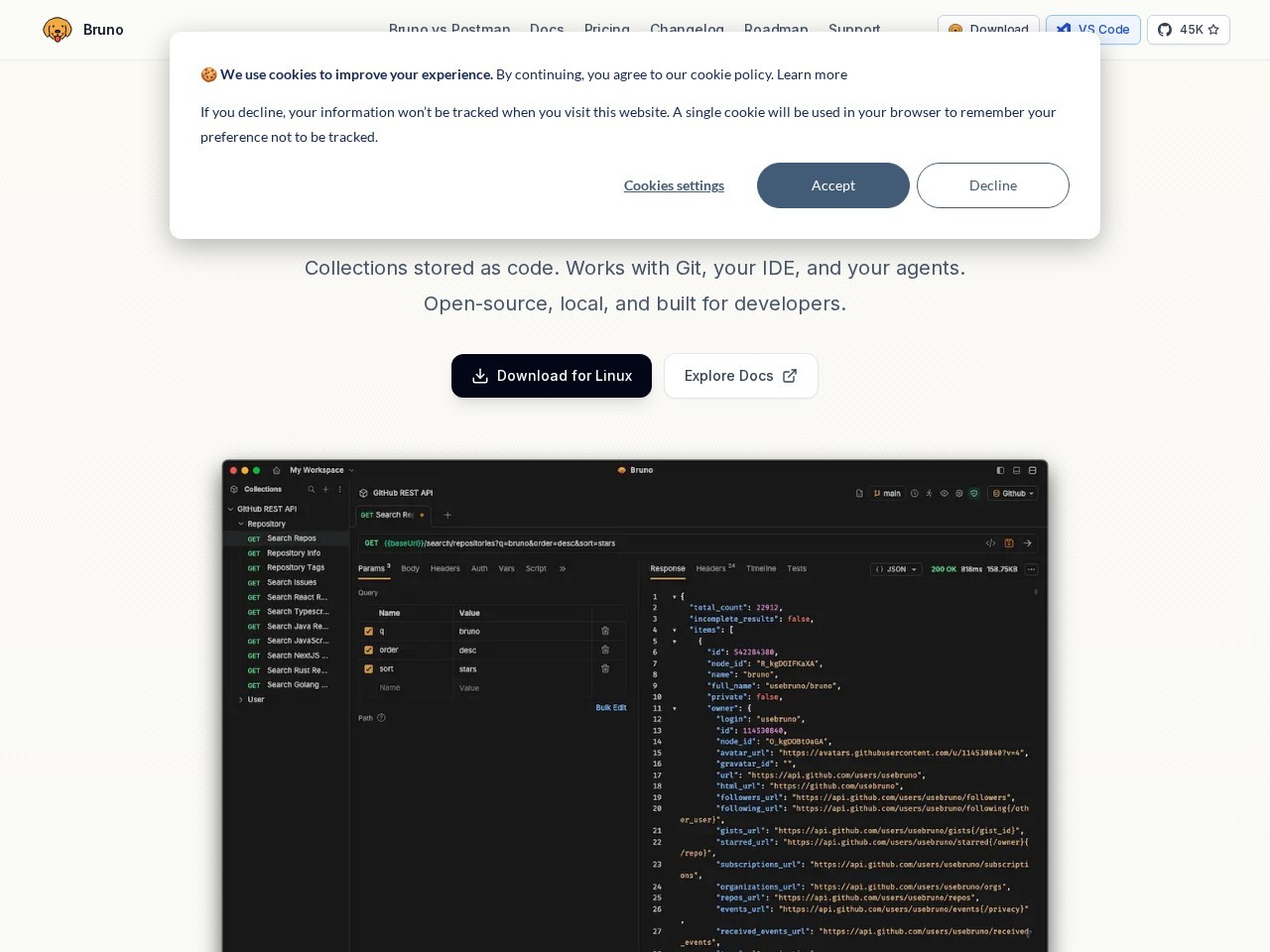
Task: Click the VS Code button
Action: [1093, 30]
